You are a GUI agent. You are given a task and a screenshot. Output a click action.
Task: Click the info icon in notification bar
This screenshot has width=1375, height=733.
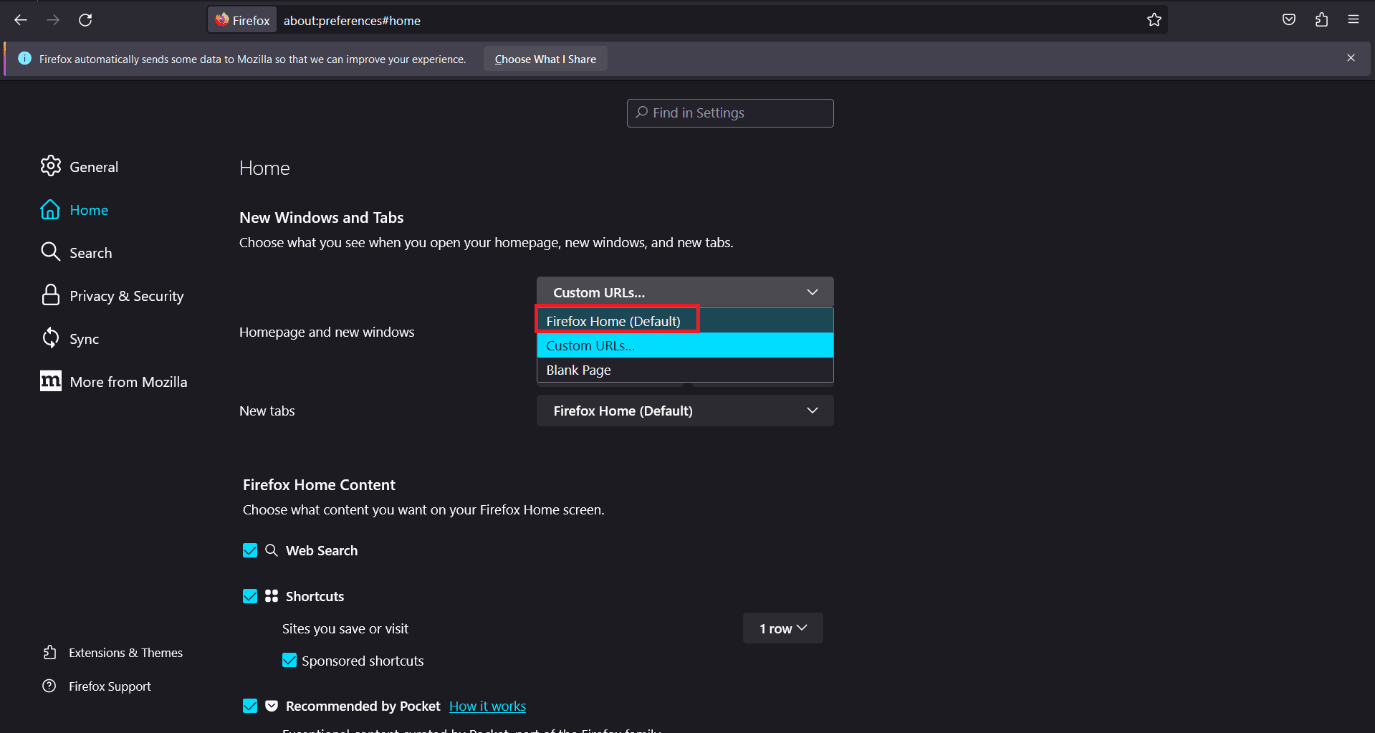pos(25,59)
